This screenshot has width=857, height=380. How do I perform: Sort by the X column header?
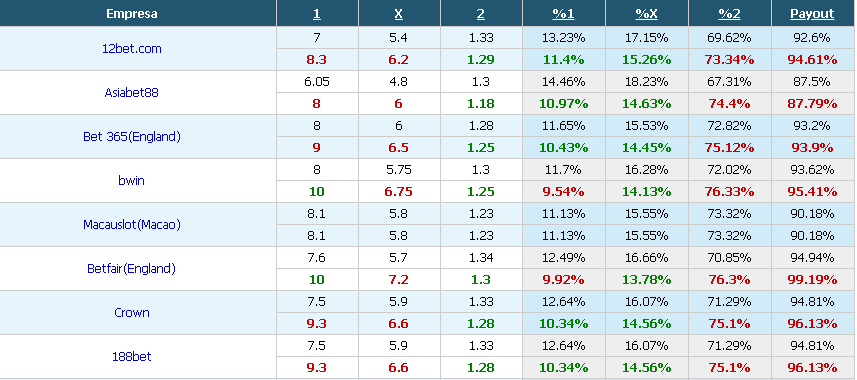[398, 14]
